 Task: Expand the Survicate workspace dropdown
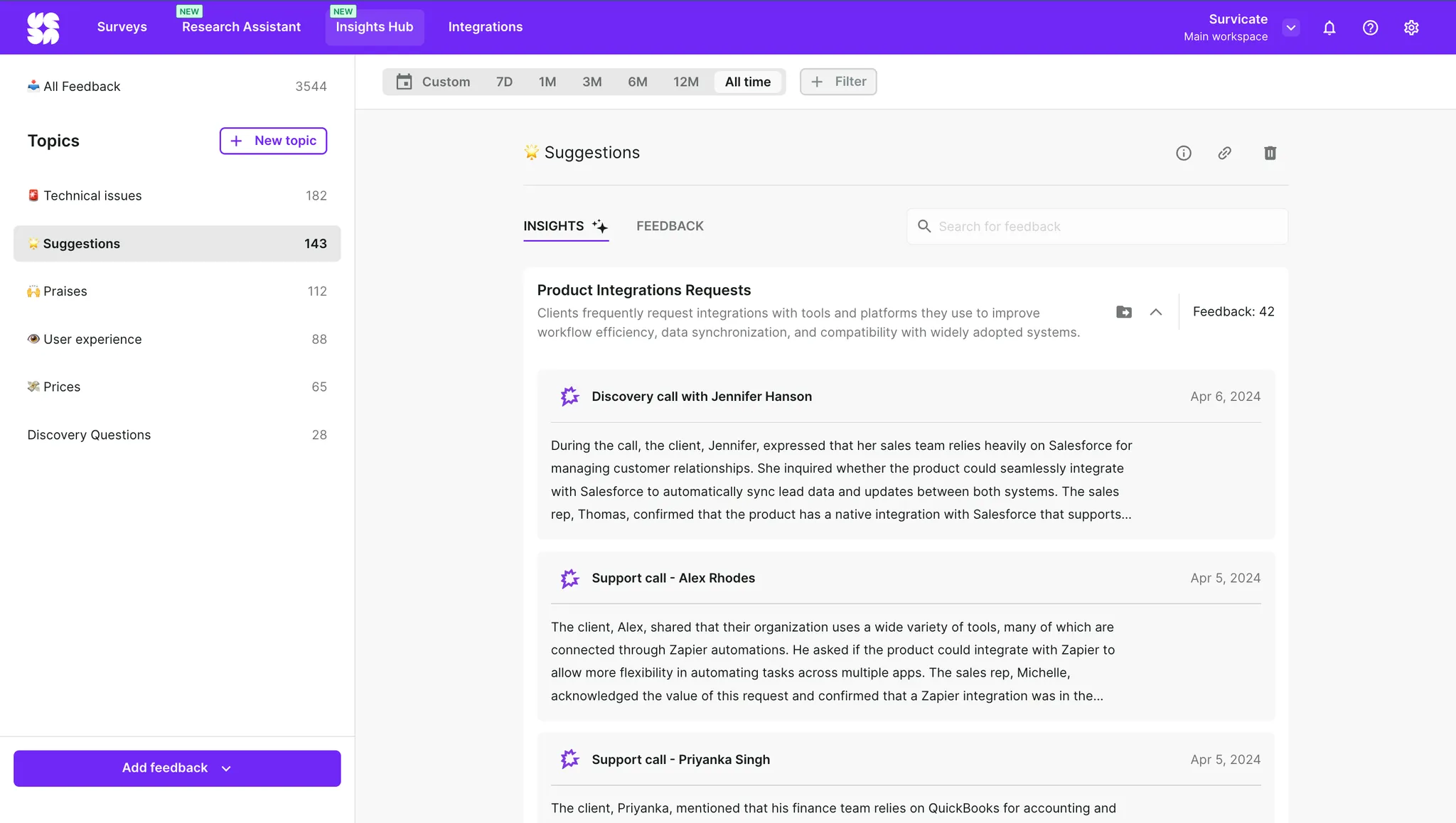click(x=1291, y=28)
